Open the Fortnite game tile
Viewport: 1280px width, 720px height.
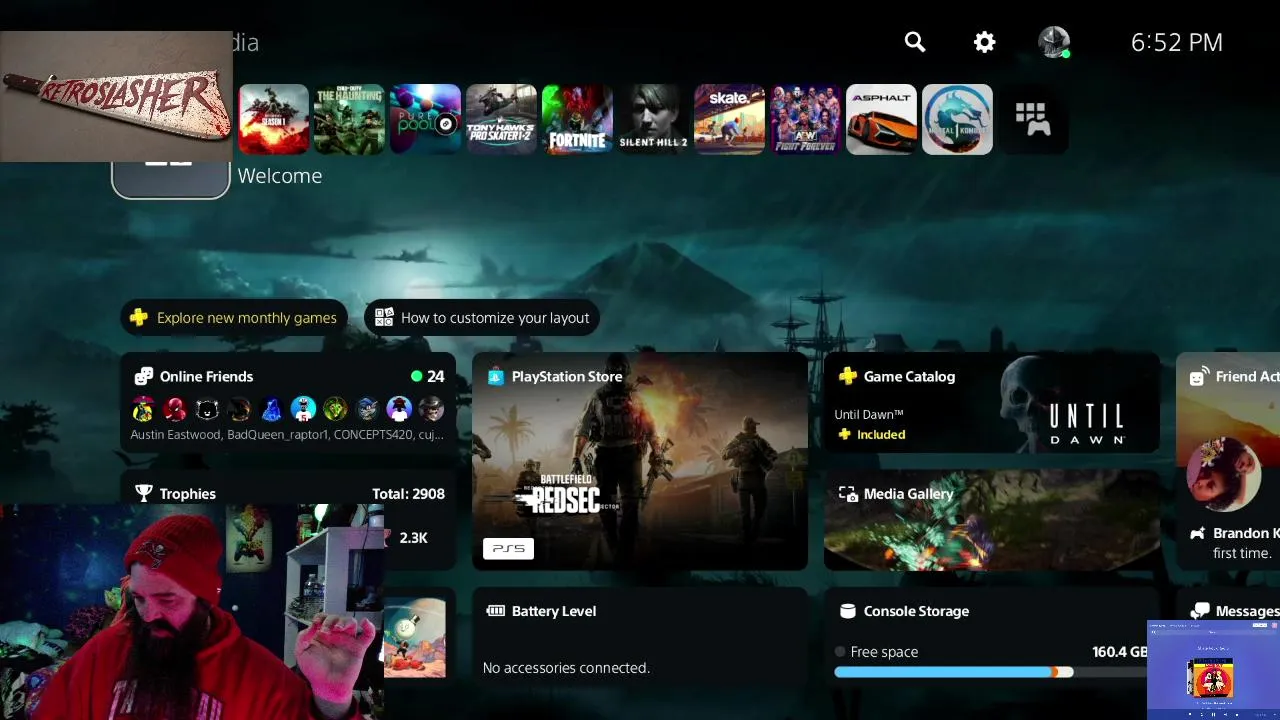[x=577, y=119]
